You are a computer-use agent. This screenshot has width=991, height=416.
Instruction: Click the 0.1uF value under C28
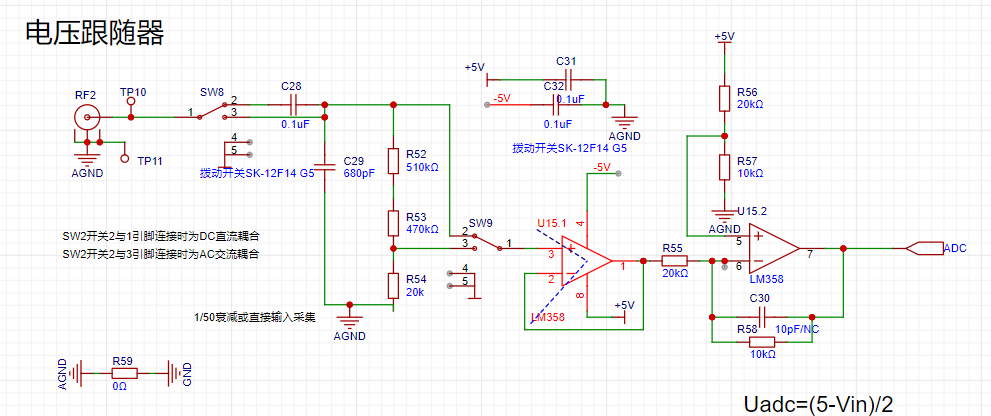coord(295,125)
